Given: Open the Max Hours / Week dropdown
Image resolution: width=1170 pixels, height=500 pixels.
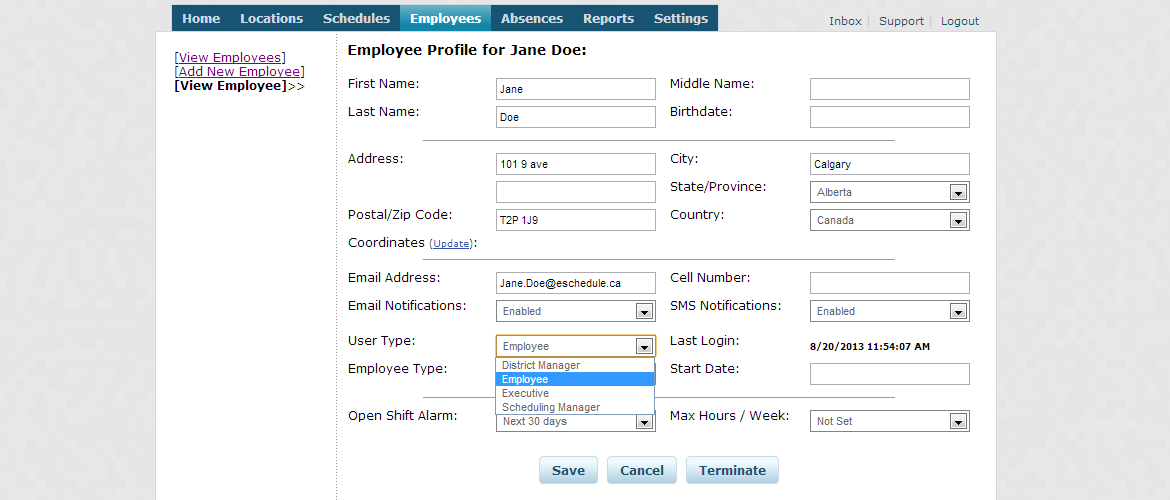Looking at the screenshot, I should pos(889,421).
